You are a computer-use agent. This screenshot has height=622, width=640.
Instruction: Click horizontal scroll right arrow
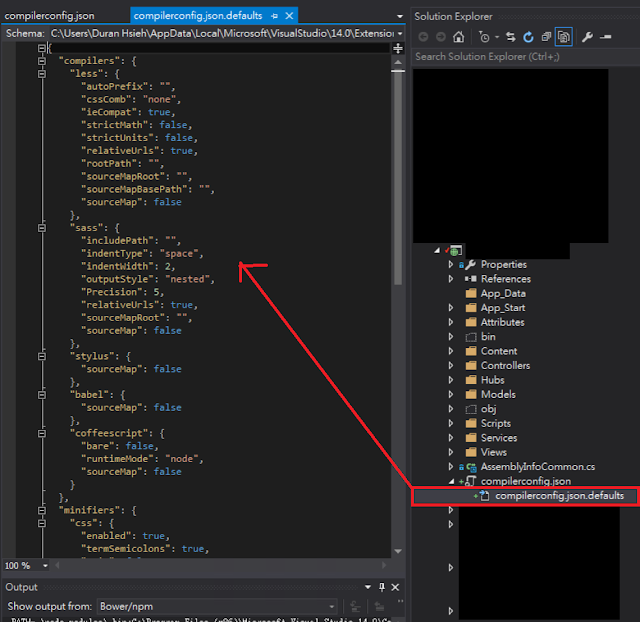coord(384,565)
